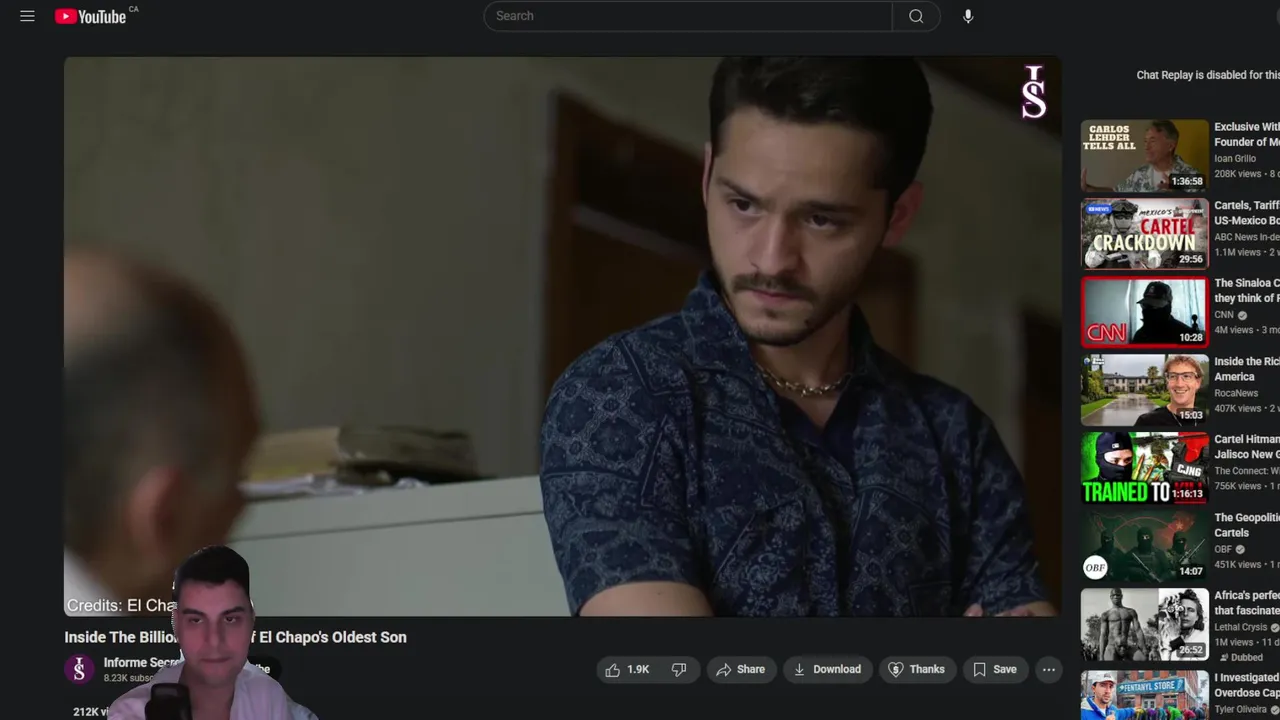
Task: Click the 'Cartels, Tariff' video title
Action: [1247, 212]
